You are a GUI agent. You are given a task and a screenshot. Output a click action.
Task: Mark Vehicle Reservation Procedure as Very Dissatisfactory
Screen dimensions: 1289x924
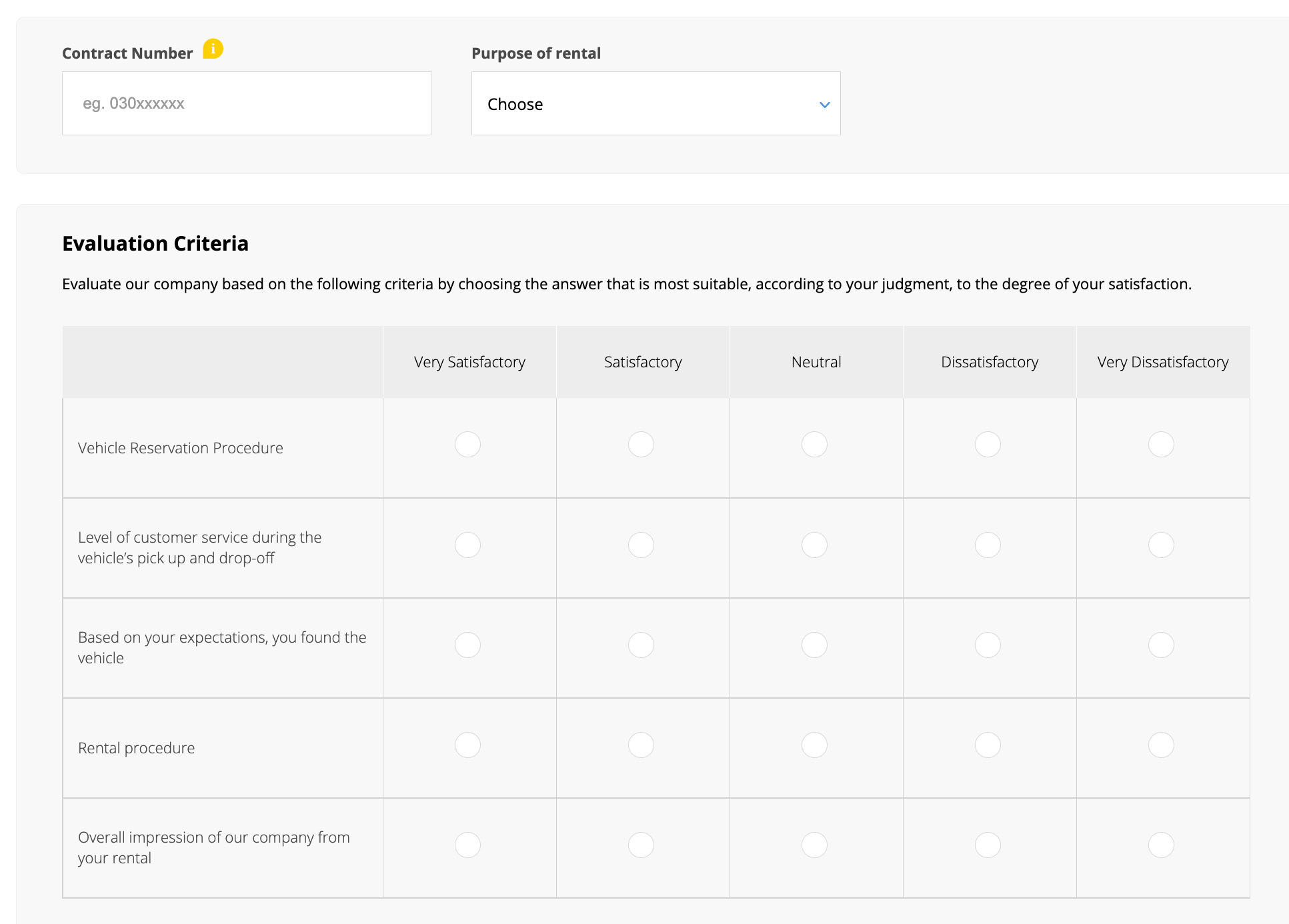coord(1160,445)
